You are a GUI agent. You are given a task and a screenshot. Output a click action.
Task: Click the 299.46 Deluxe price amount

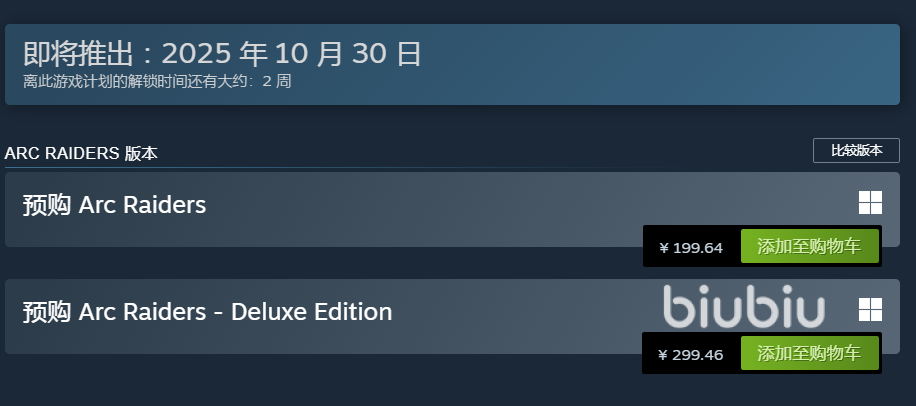coord(698,354)
